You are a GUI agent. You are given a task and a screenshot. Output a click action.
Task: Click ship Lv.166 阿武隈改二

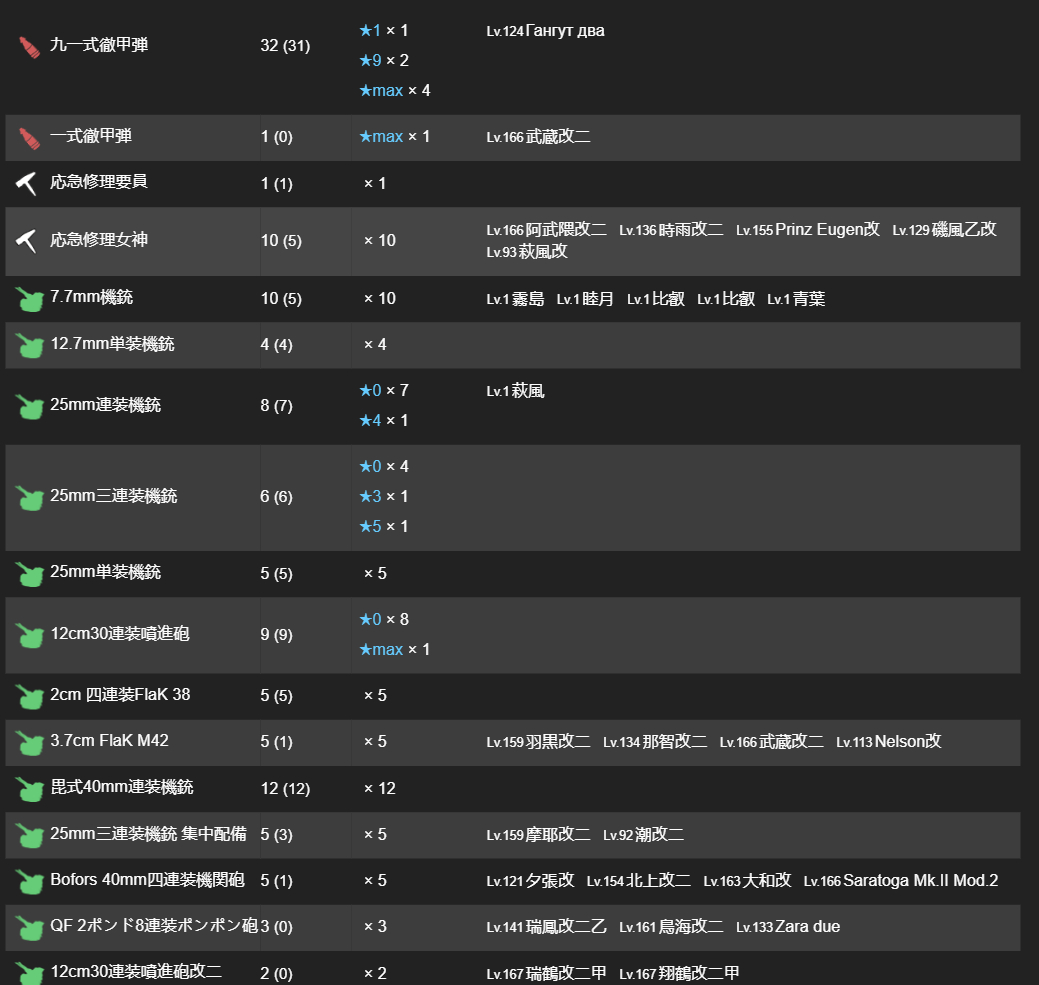(546, 230)
